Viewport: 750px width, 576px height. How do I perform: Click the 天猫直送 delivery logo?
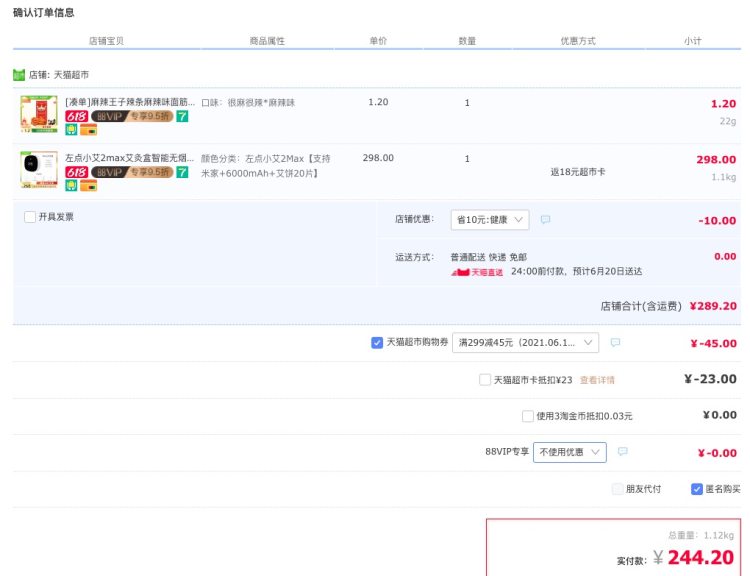click(x=477, y=272)
